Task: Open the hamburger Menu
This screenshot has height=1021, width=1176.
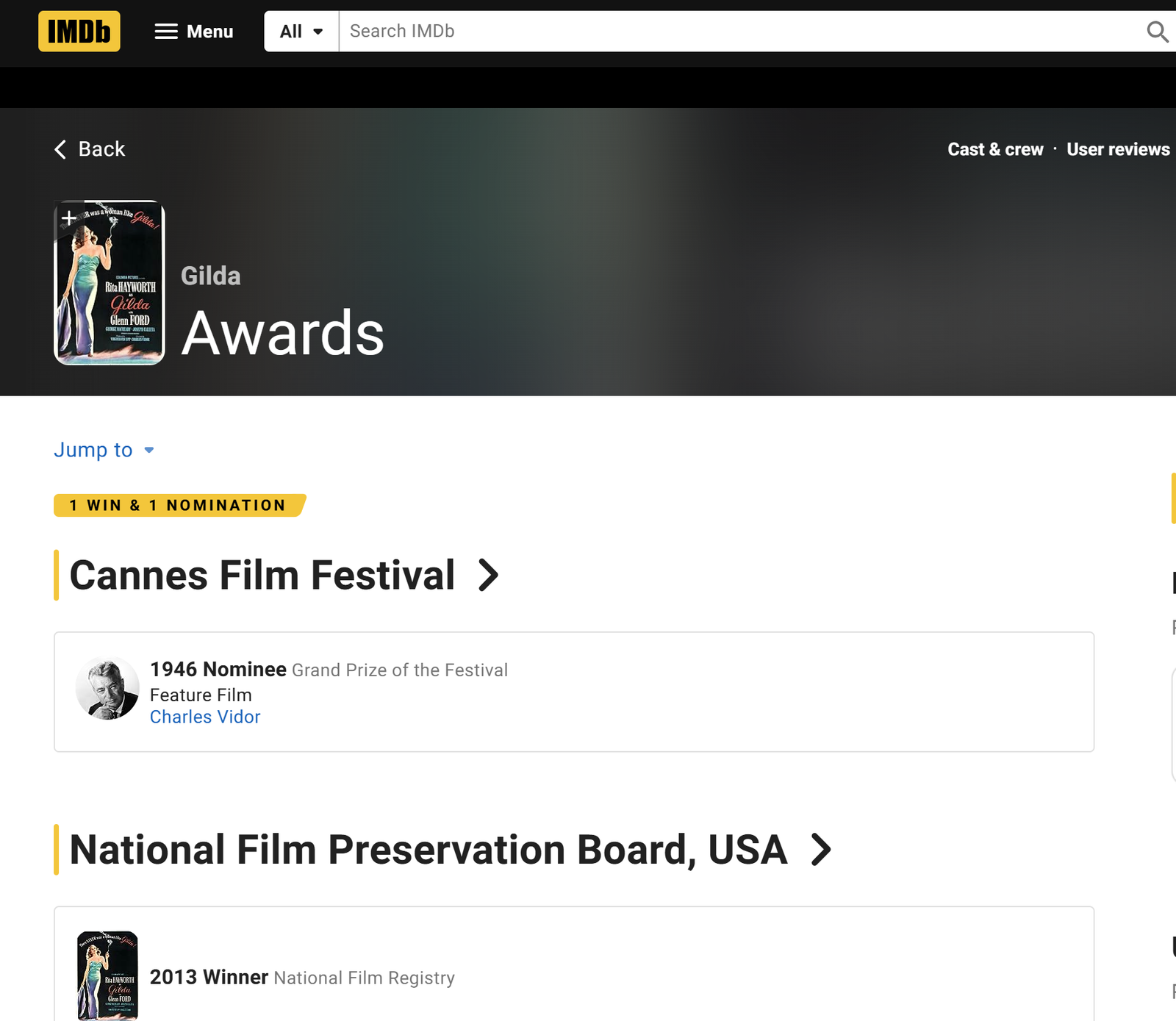Action: pyautogui.click(x=194, y=32)
